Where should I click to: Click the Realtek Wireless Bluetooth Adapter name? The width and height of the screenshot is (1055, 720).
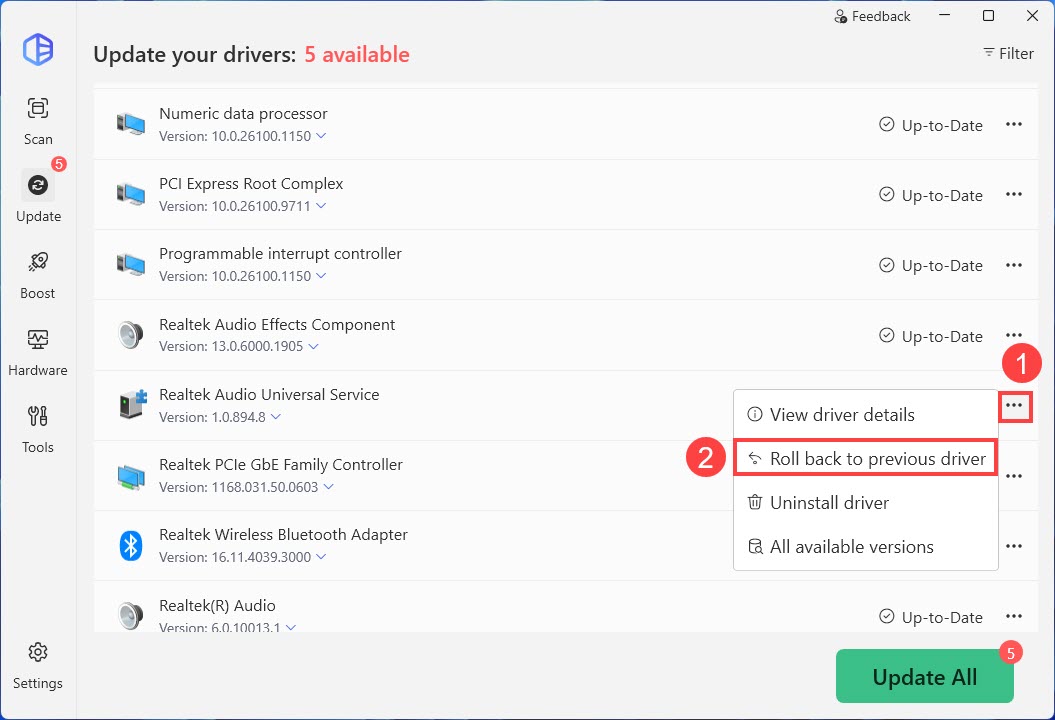283,534
